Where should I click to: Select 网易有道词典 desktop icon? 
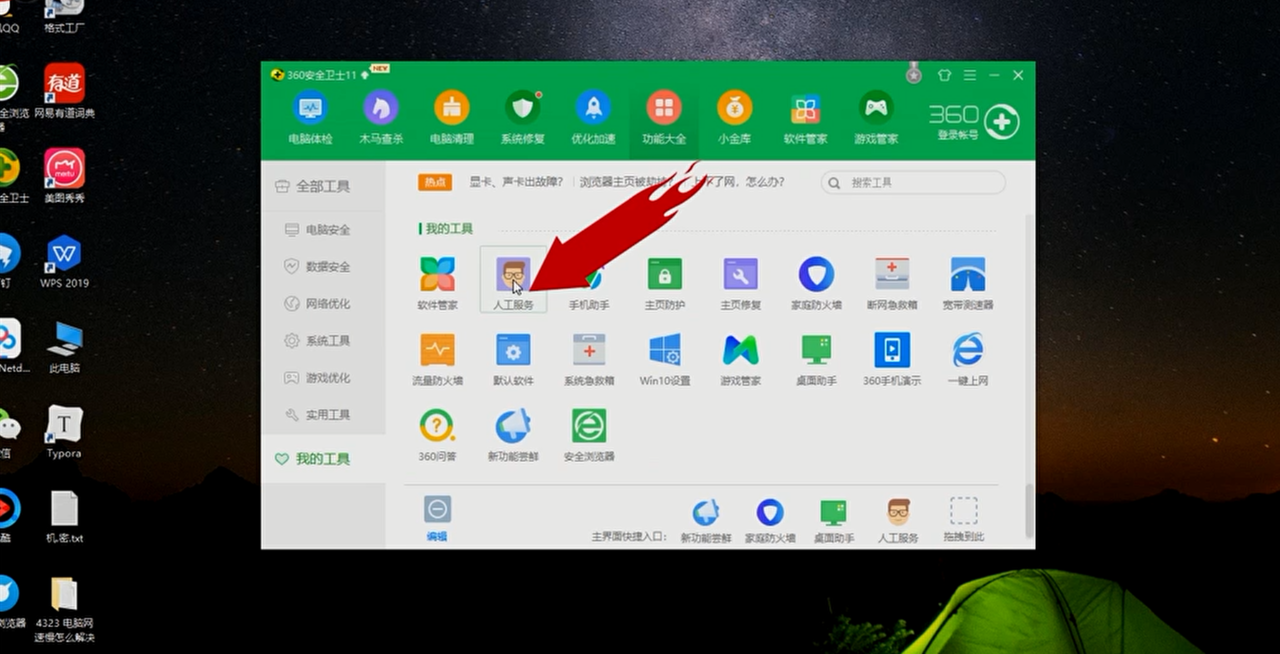click(64, 92)
